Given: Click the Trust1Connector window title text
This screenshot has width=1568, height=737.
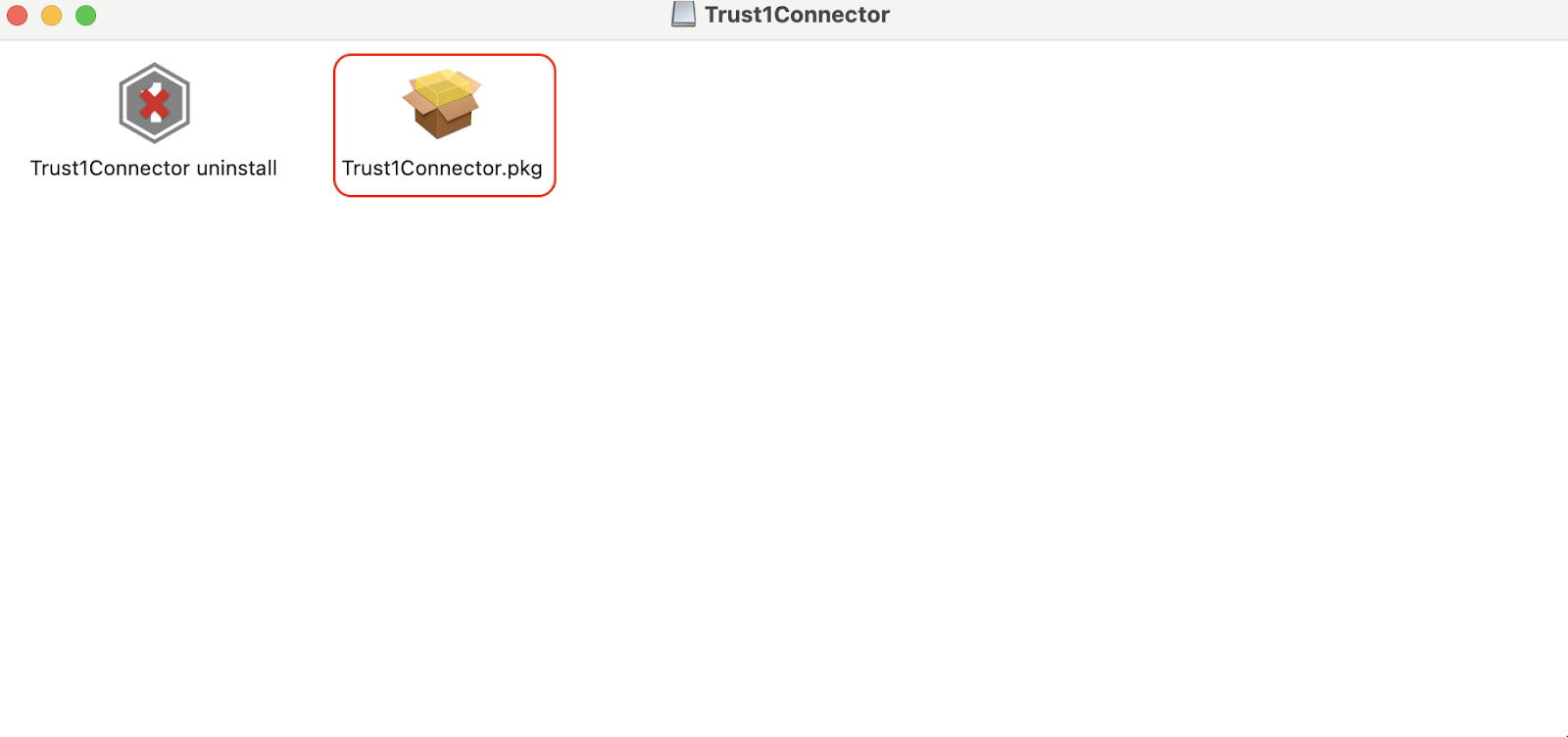Looking at the screenshot, I should [797, 15].
